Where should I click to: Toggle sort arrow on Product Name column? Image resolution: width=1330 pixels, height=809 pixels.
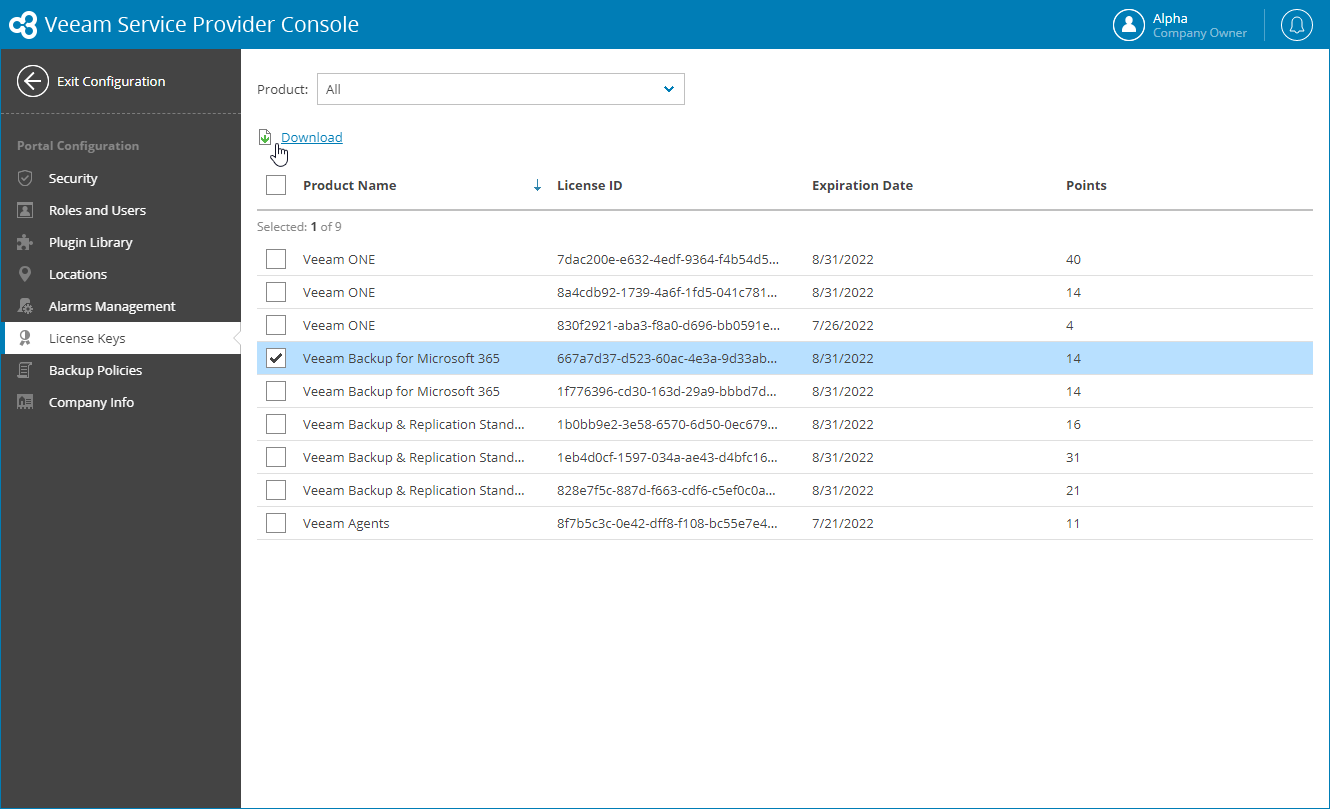pyautogui.click(x=537, y=185)
